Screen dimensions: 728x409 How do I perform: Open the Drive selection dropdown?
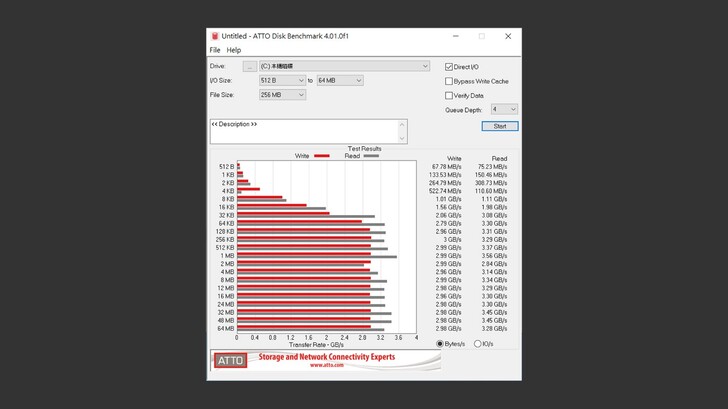(344, 66)
